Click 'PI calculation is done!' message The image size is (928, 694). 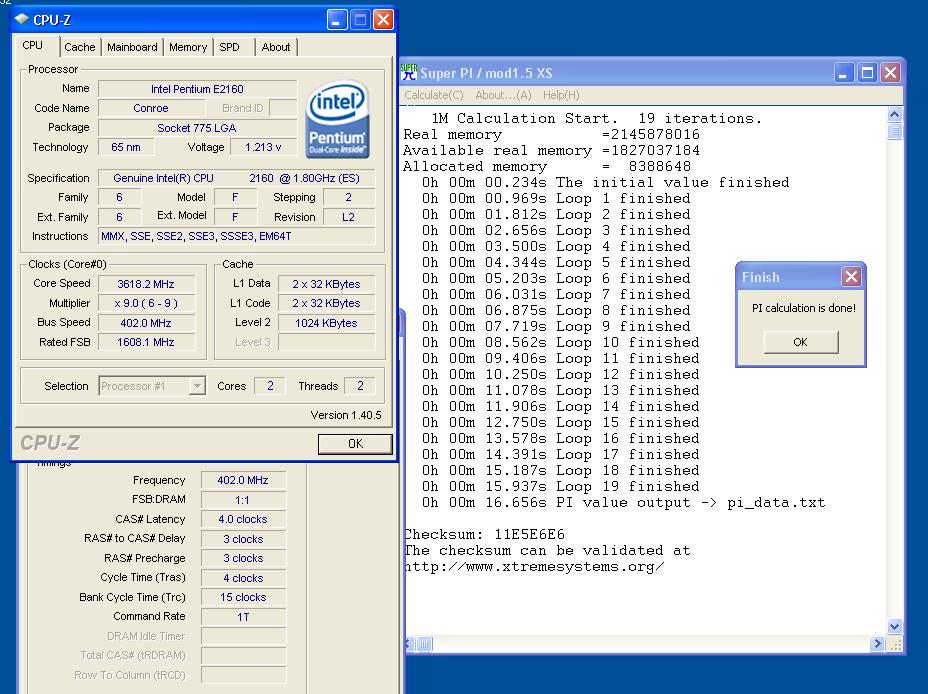(804, 308)
